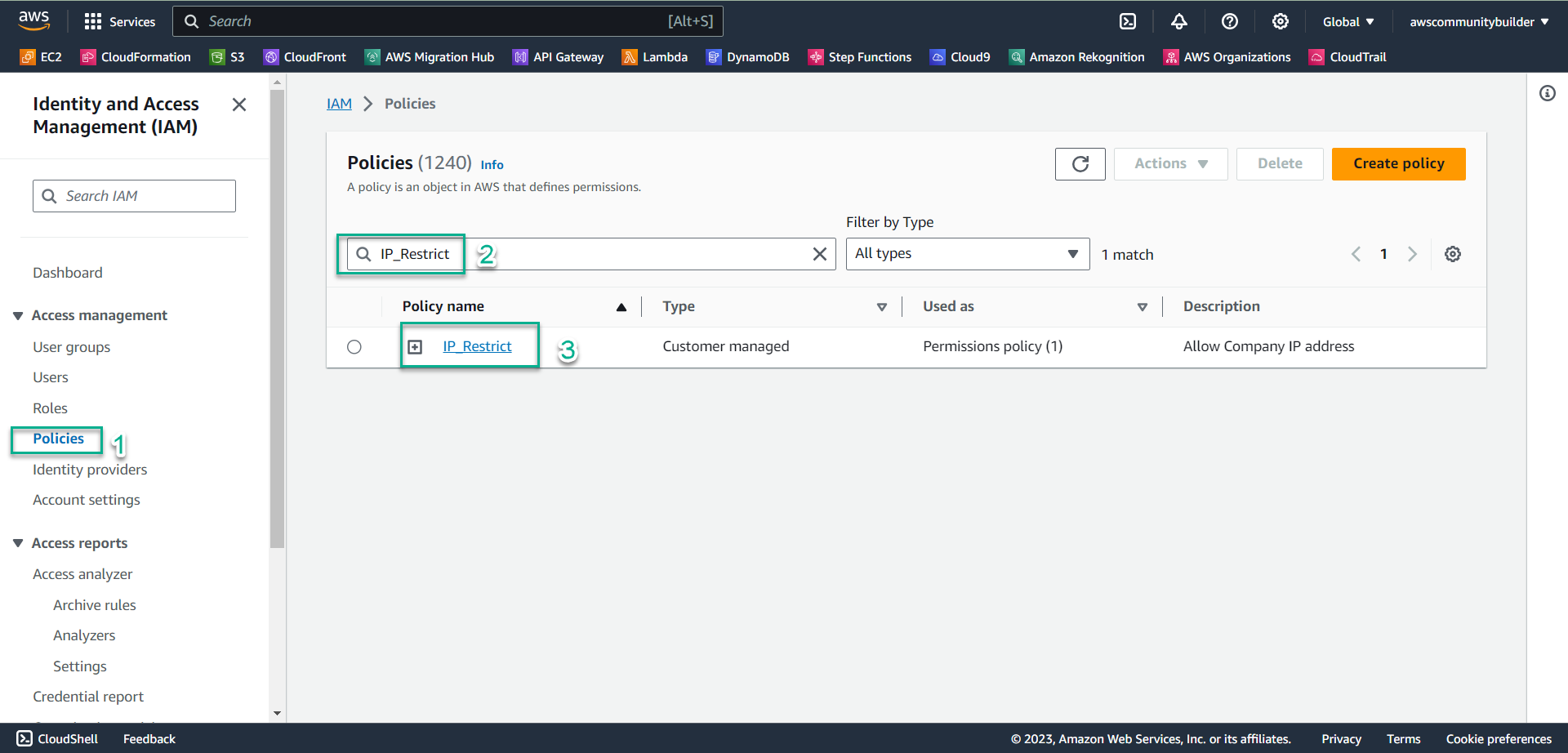The height and width of the screenshot is (753, 1568).
Task: Open Users in sidebar
Action: point(51,377)
